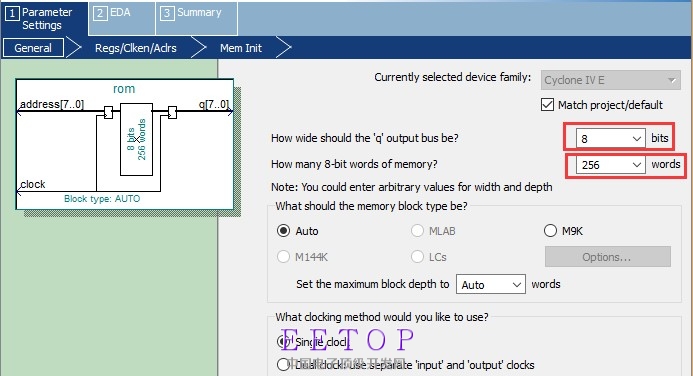Open the memory words count dropdown

pyautogui.click(x=610, y=165)
